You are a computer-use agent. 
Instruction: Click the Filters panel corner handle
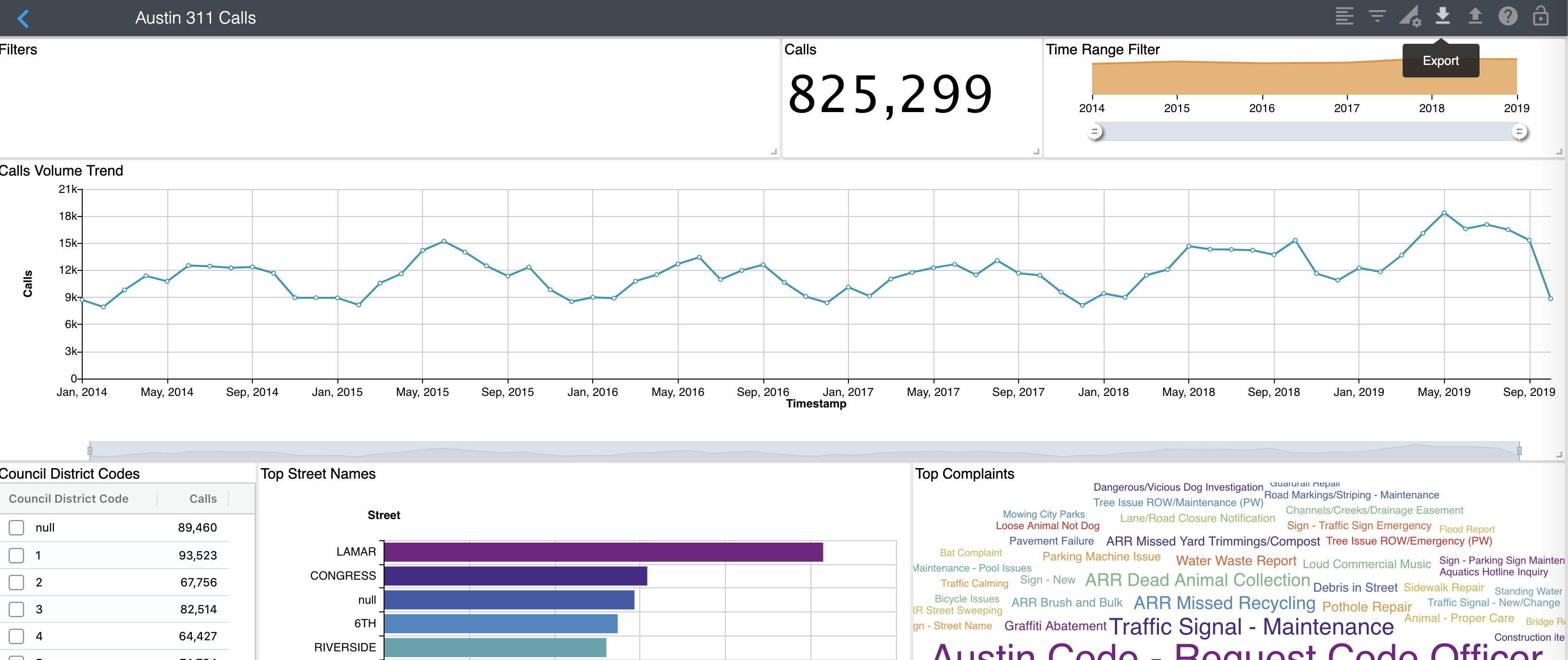(x=773, y=152)
